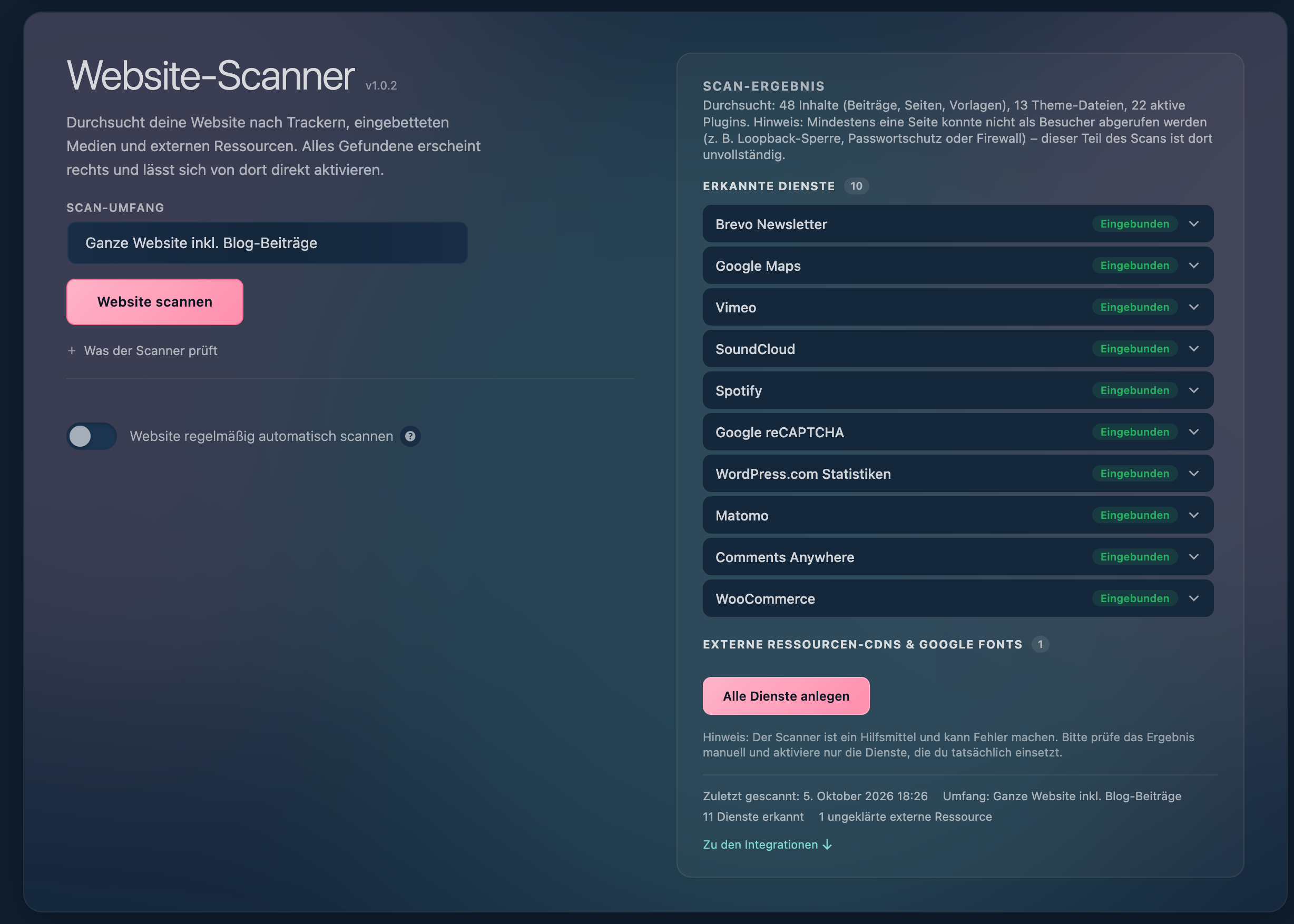Toggle automatic regular website scanning
Image resolution: width=1294 pixels, height=924 pixels.
[92, 436]
